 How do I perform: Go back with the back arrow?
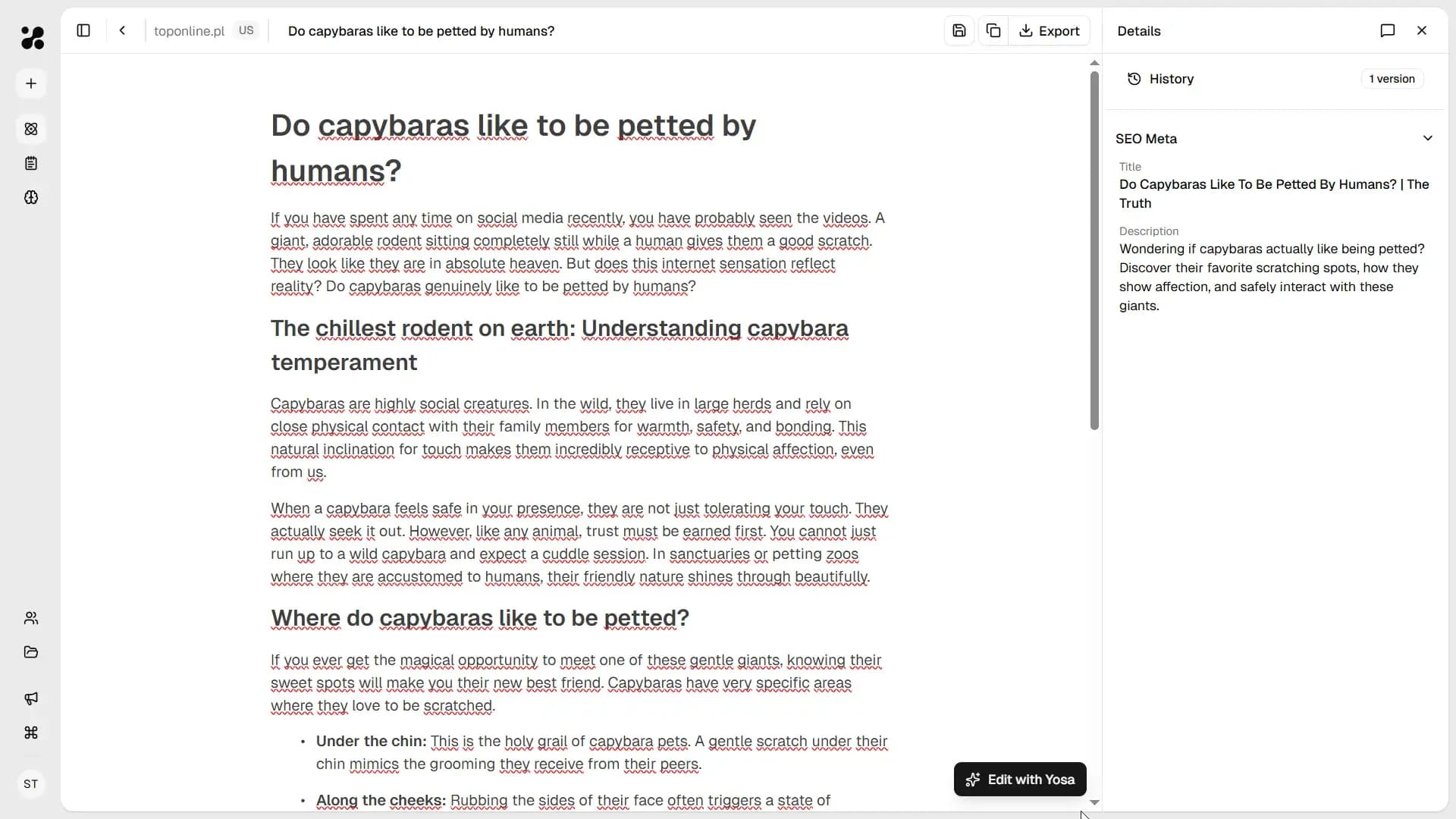(x=122, y=31)
